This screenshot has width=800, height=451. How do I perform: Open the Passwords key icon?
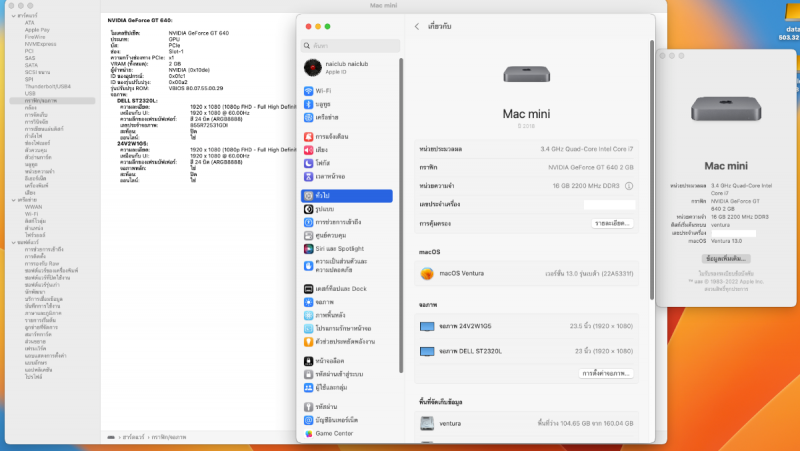point(308,407)
